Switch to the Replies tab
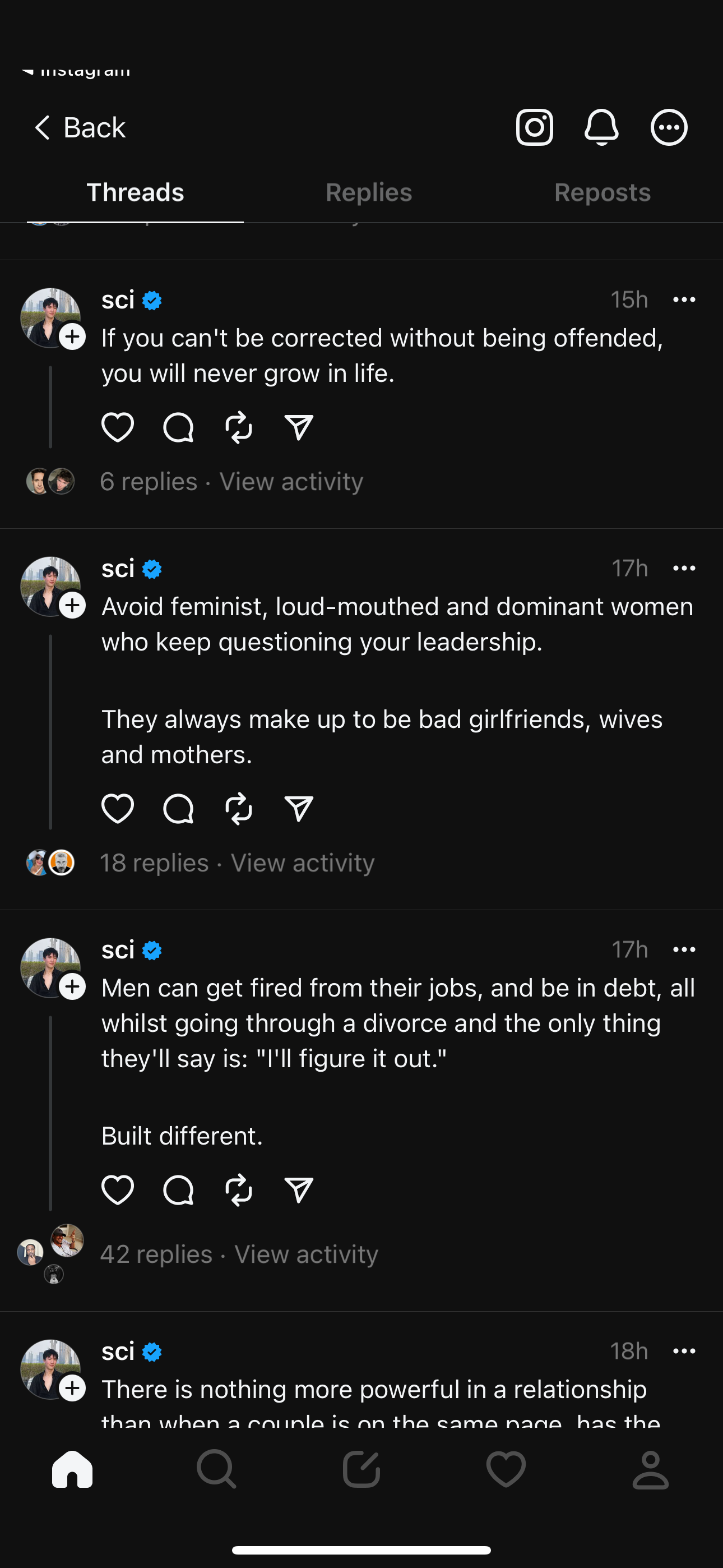The height and width of the screenshot is (1568, 723). click(x=369, y=192)
